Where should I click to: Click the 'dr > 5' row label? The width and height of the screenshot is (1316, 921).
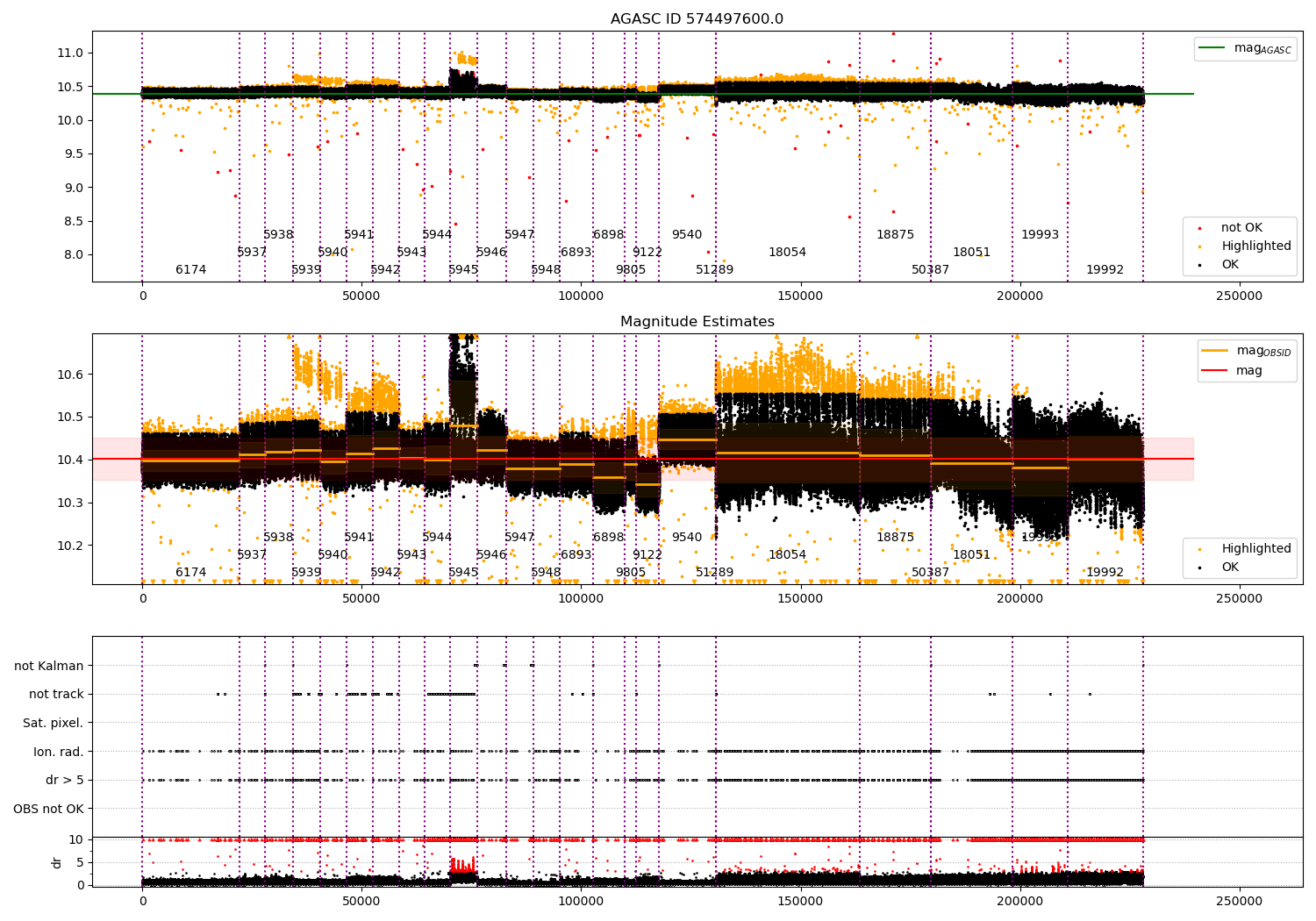click(x=65, y=780)
